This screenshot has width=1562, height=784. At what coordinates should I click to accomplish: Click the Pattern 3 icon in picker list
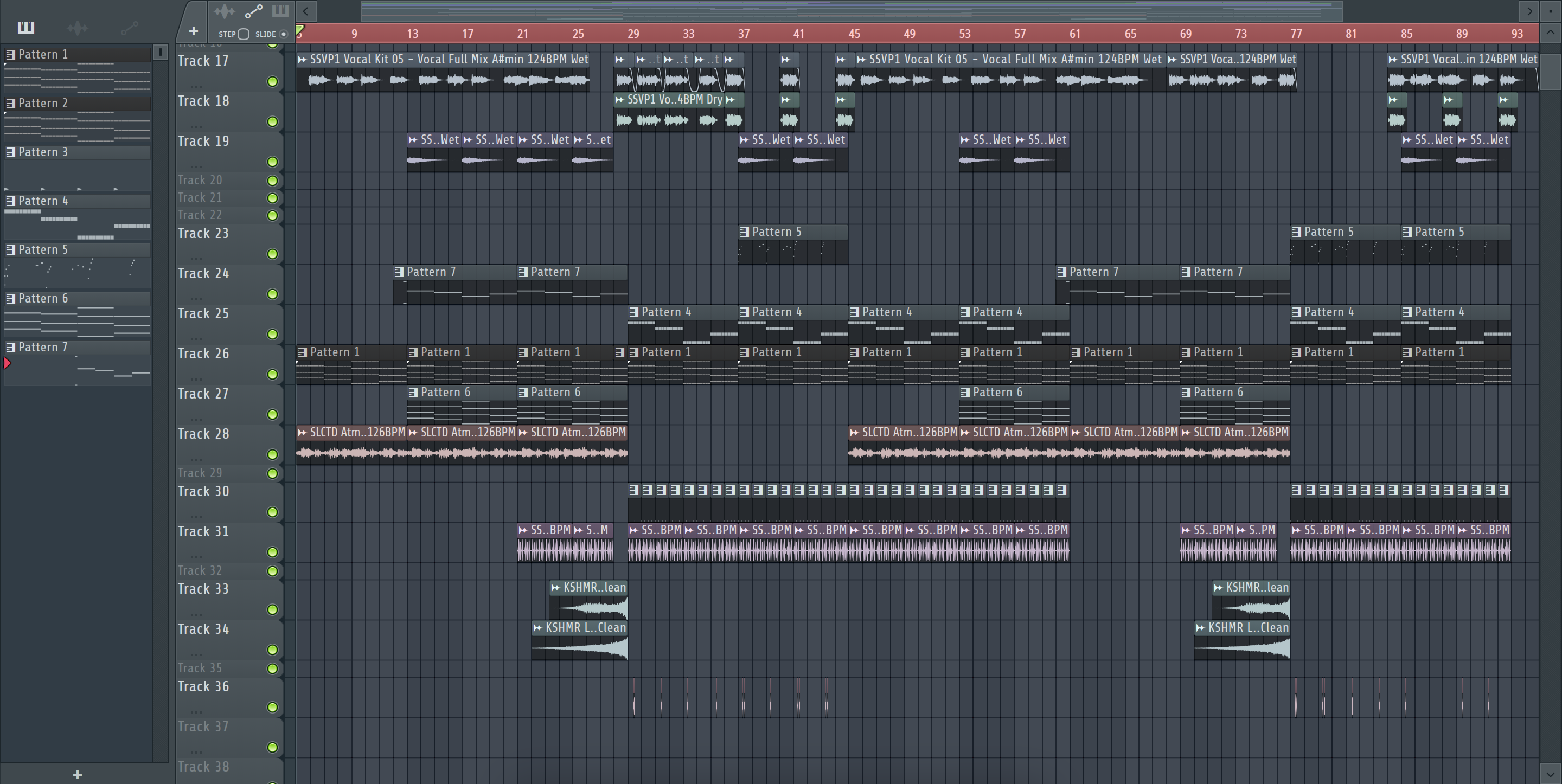click(10, 152)
